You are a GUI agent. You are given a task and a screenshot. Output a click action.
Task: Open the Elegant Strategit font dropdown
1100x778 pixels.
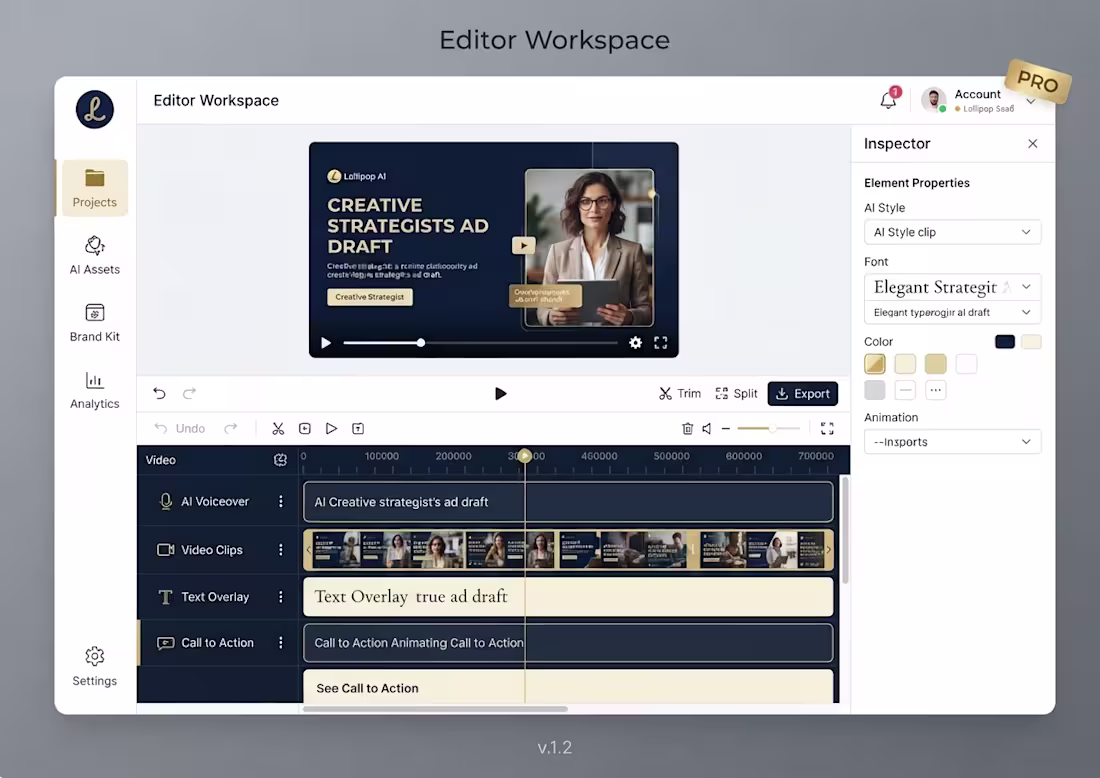(952, 287)
